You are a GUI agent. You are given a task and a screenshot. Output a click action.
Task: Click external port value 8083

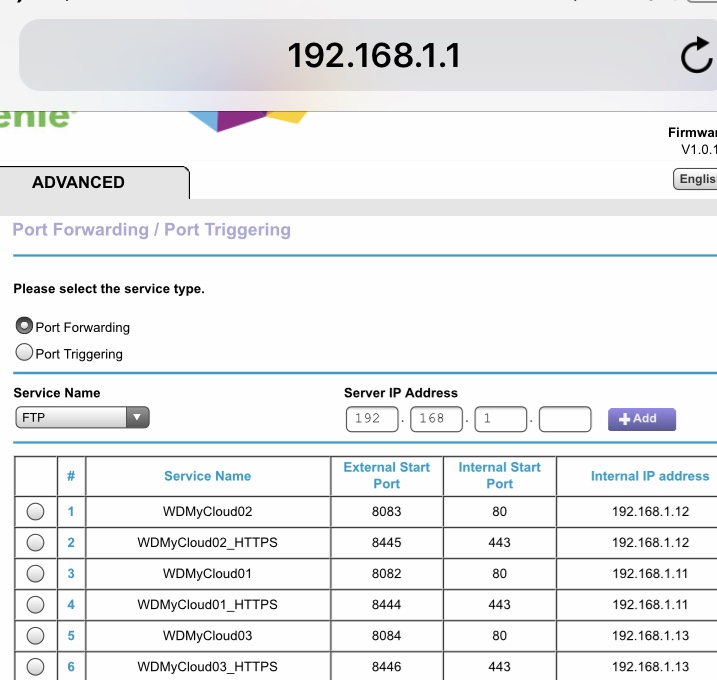[x=386, y=511]
